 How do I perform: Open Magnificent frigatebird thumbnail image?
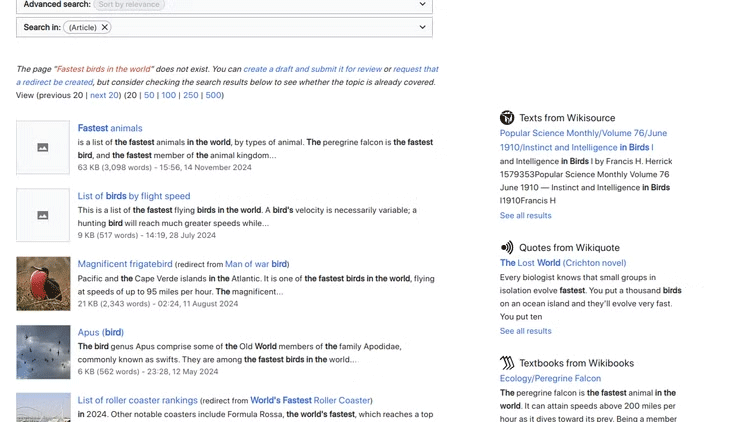[x=43, y=283]
